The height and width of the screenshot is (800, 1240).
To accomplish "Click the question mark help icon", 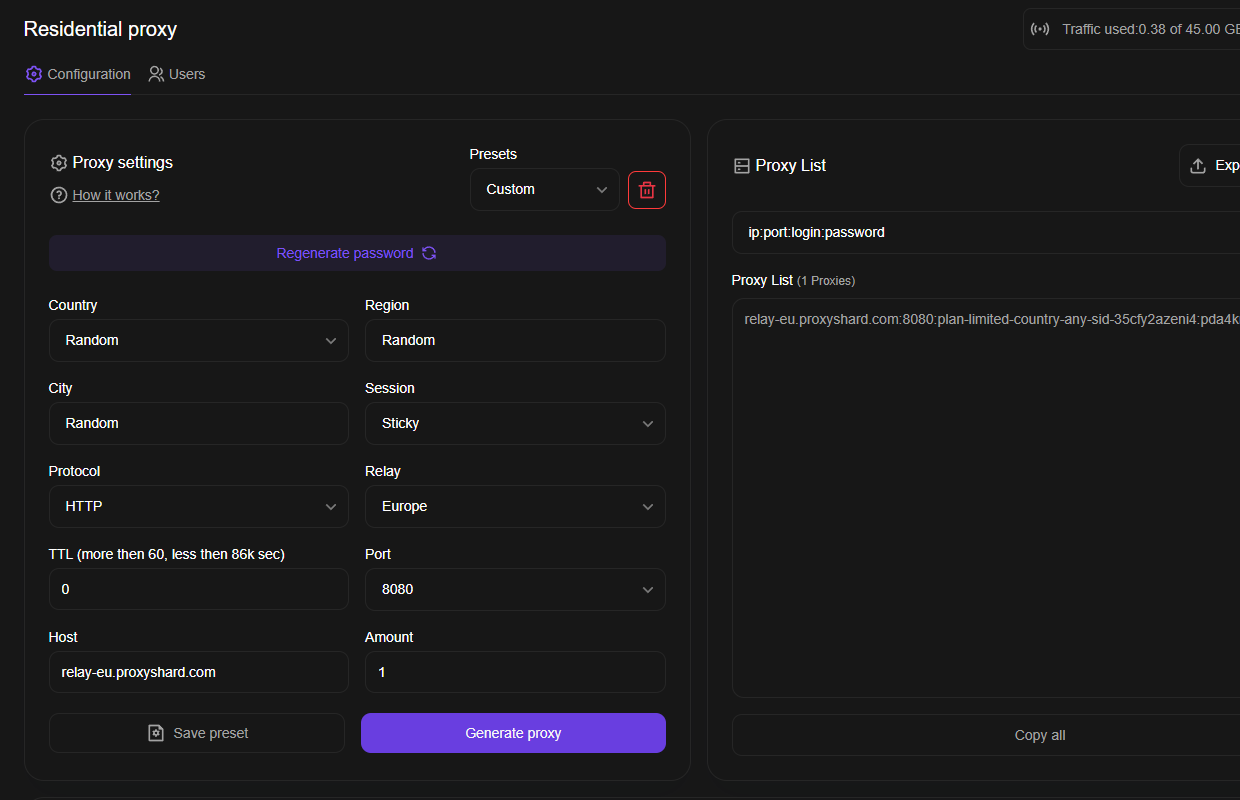I will point(59,195).
